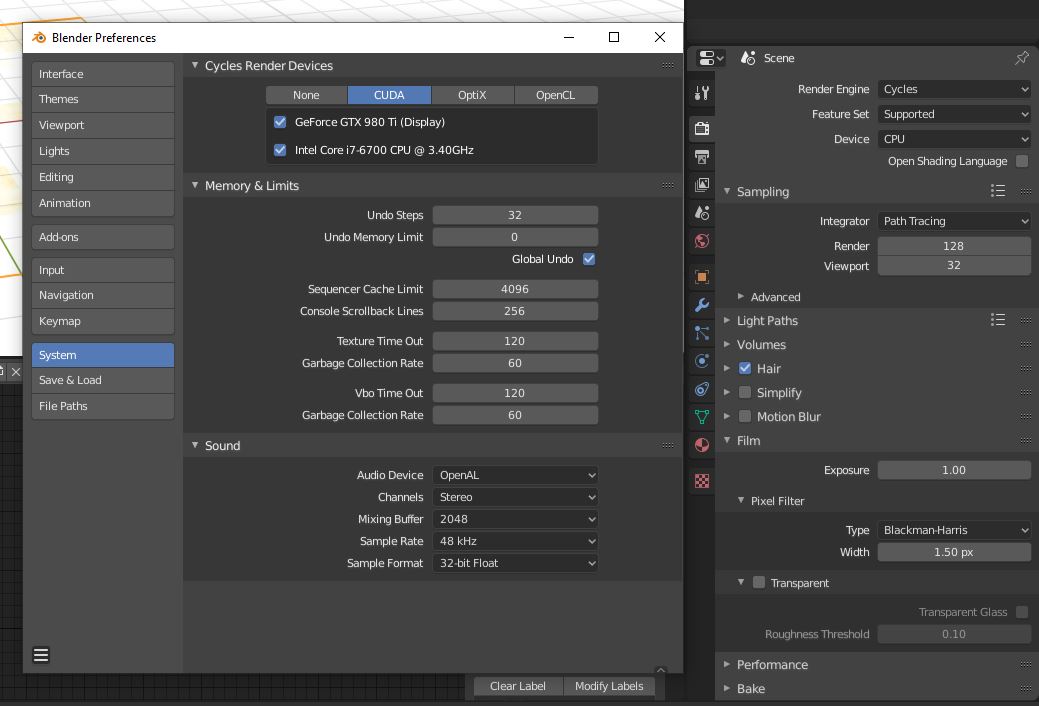Open the Material properties tab icon
1039x706 pixels.
(x=702, y=445)
